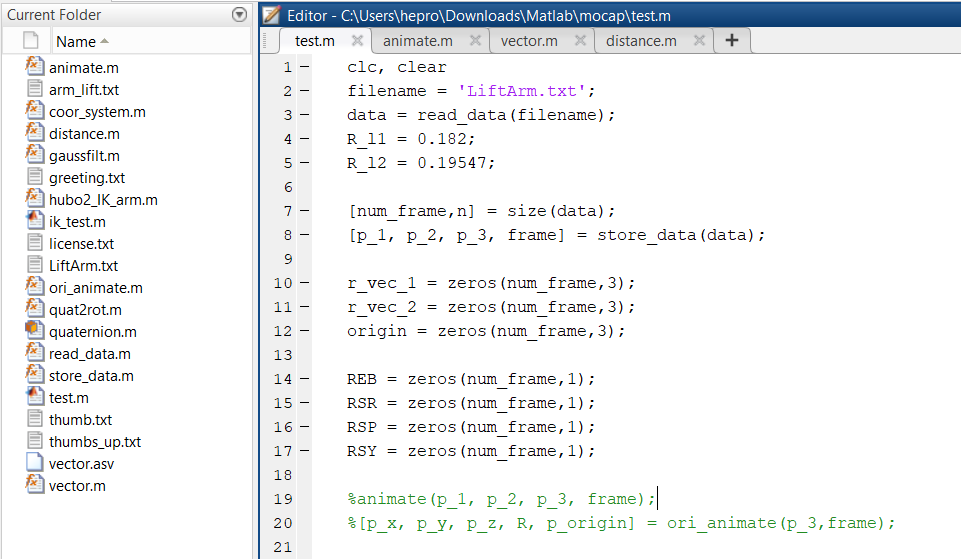Close the test.m tab
The height and width of the screenshot is (559, 961).
coord(357,40)
